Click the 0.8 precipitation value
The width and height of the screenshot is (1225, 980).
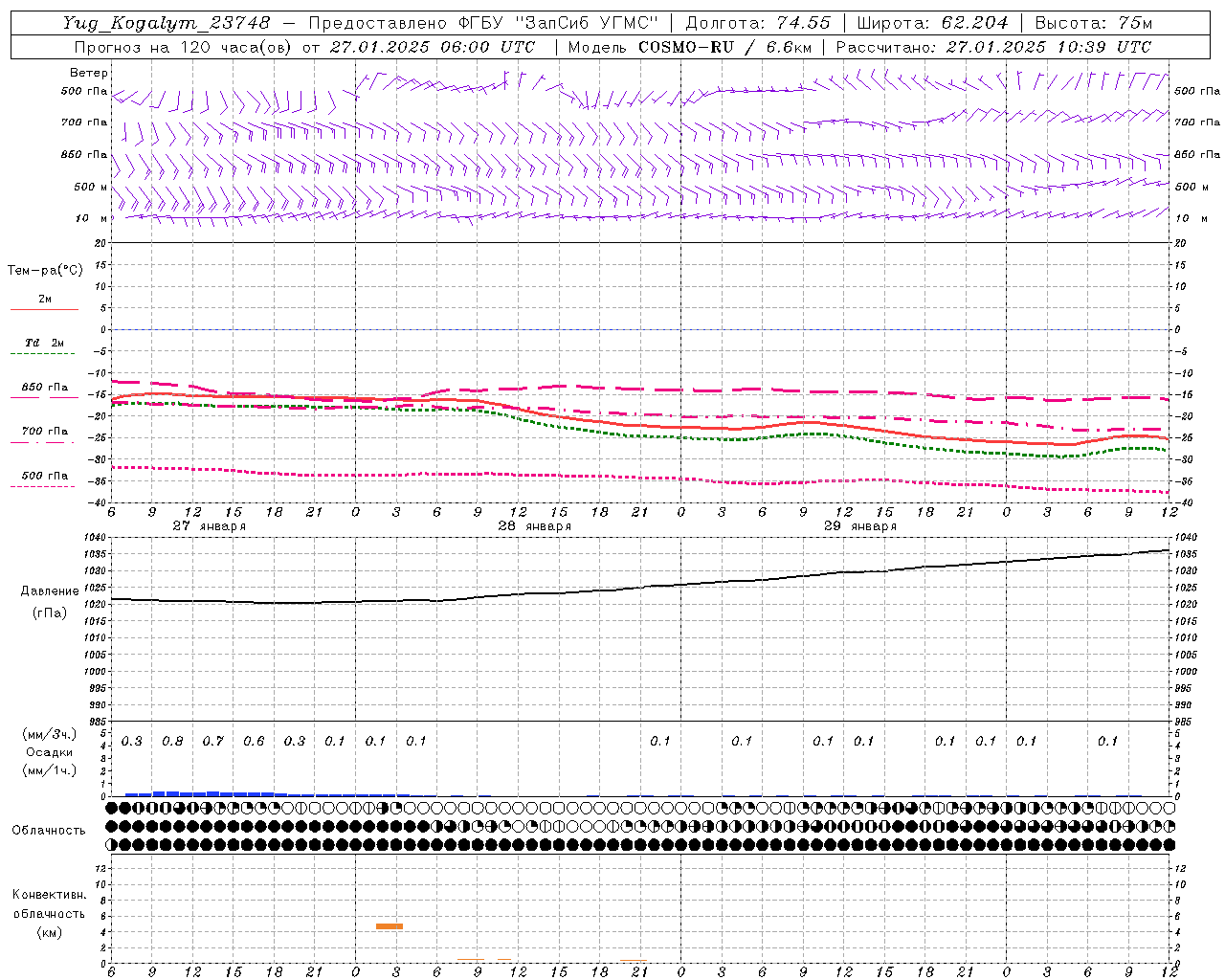pyautogui.click(x=172, y=741)
